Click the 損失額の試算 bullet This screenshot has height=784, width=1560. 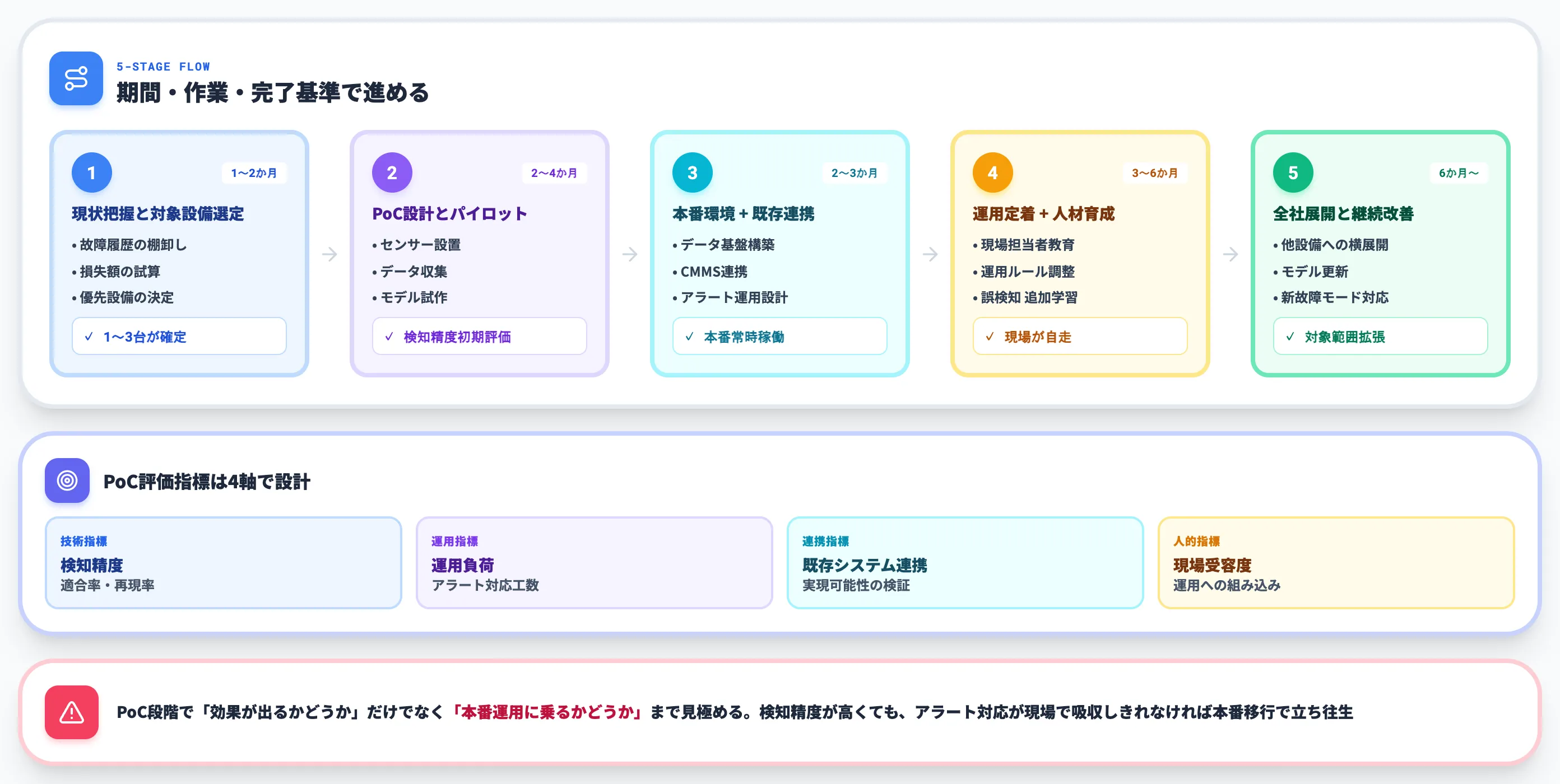coord(115,271)
